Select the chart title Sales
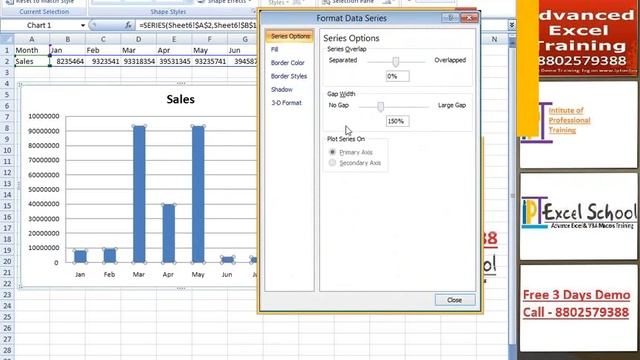Image resolution: width=640 pixels, height=360 pixels. [180, 99]
